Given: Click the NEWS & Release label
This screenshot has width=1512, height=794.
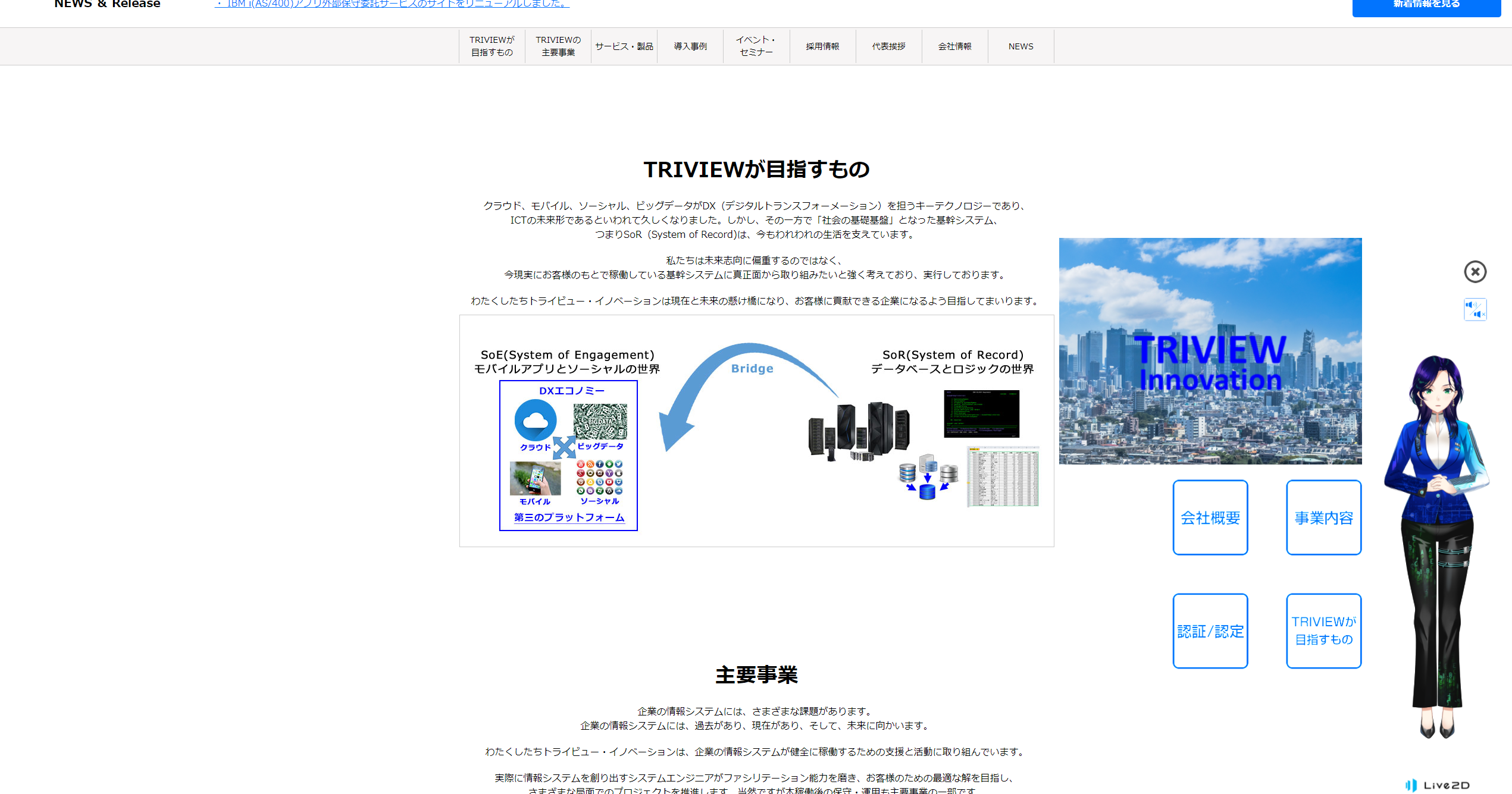Looking at the screenshot, I should 107,4.
